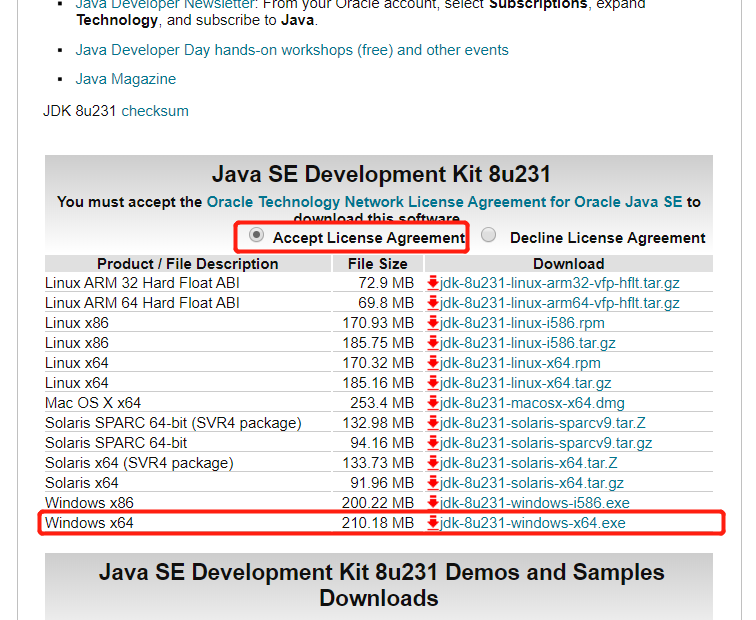
Task: Click Linux ARM 32 Hard Float ABI cell
Action: point(188,283)
